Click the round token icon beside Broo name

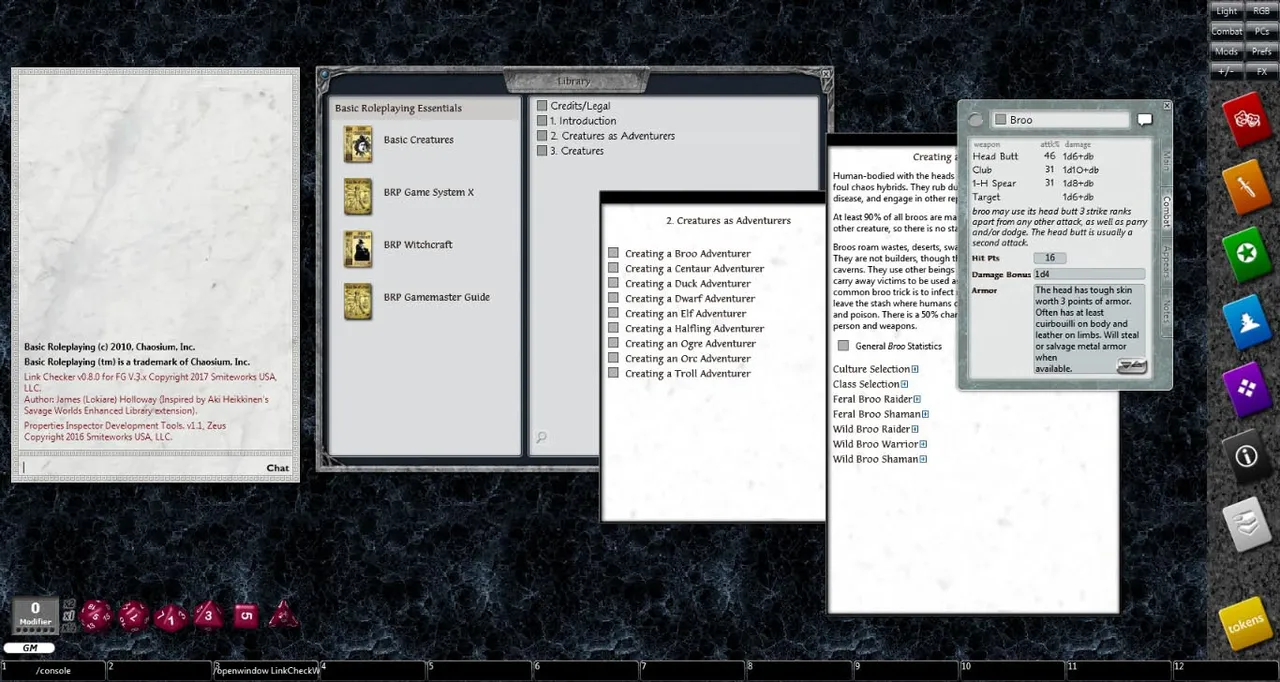[x=975, y=120]
